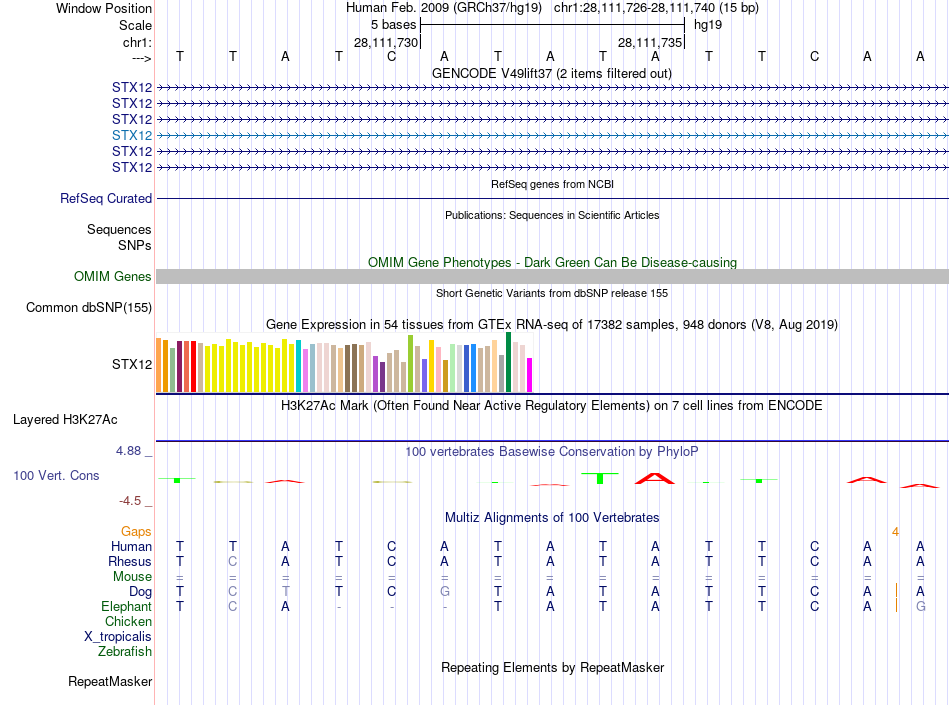
Task: Select the Zebrafish species label
Action: [x=125, y=651]
